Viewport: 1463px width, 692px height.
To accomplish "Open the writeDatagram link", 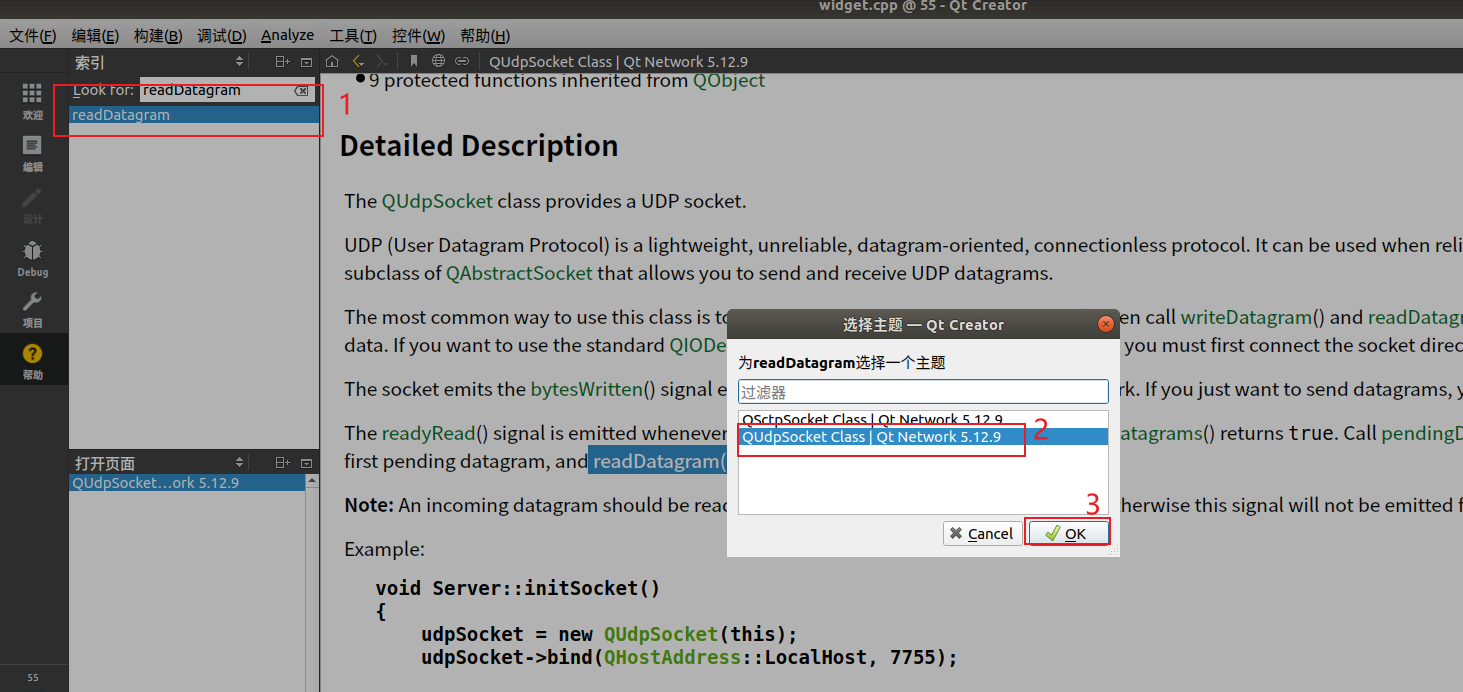I will tap(1246, 317).
